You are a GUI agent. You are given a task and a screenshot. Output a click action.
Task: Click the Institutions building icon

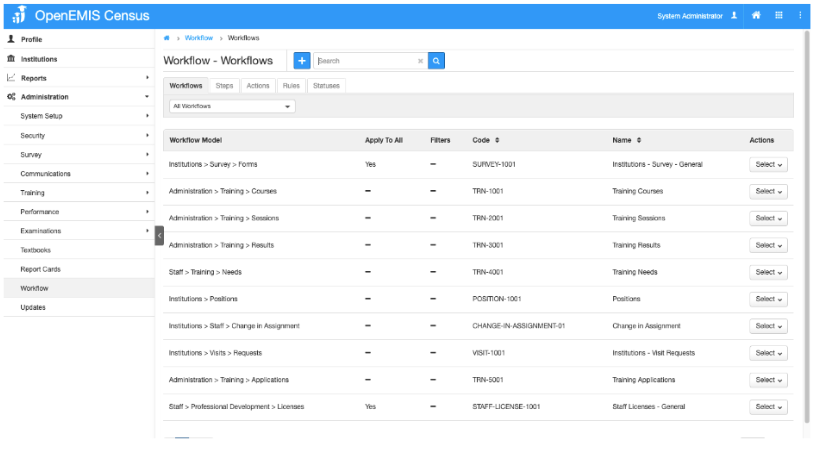click(x=11, y=59)
